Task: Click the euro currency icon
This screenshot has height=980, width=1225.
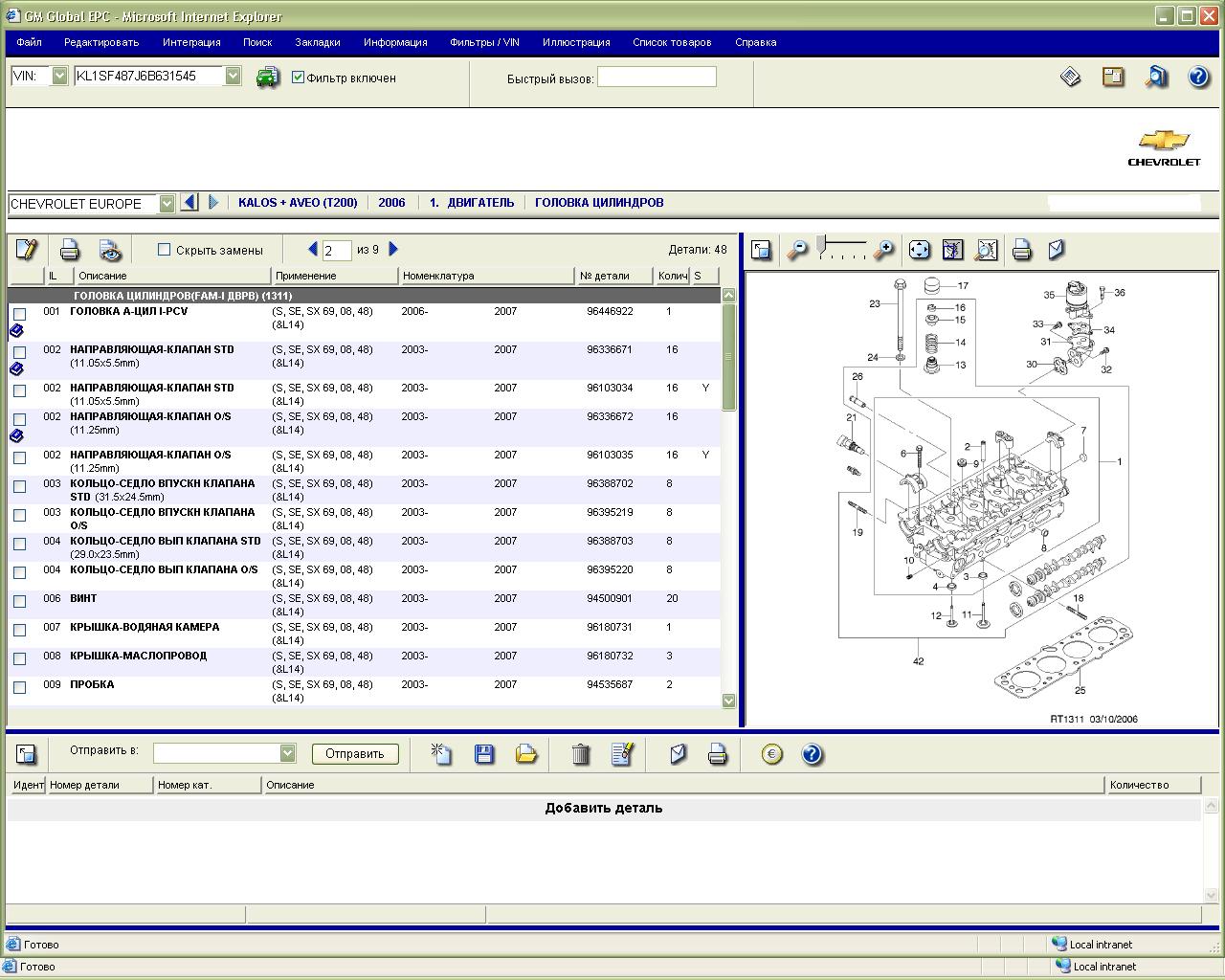Action: coord(771,754)
